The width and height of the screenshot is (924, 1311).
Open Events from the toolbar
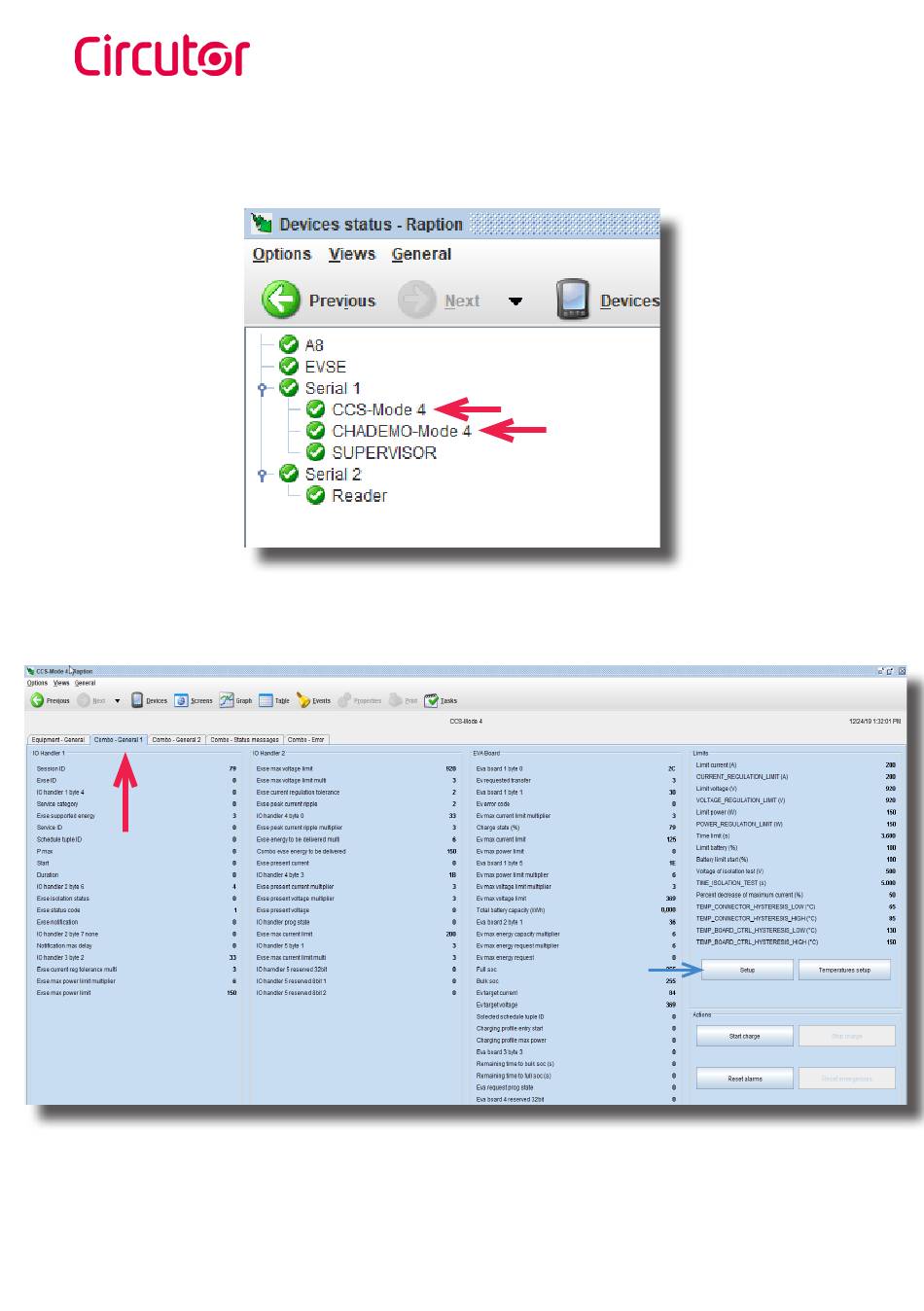[x=314, y=700]
